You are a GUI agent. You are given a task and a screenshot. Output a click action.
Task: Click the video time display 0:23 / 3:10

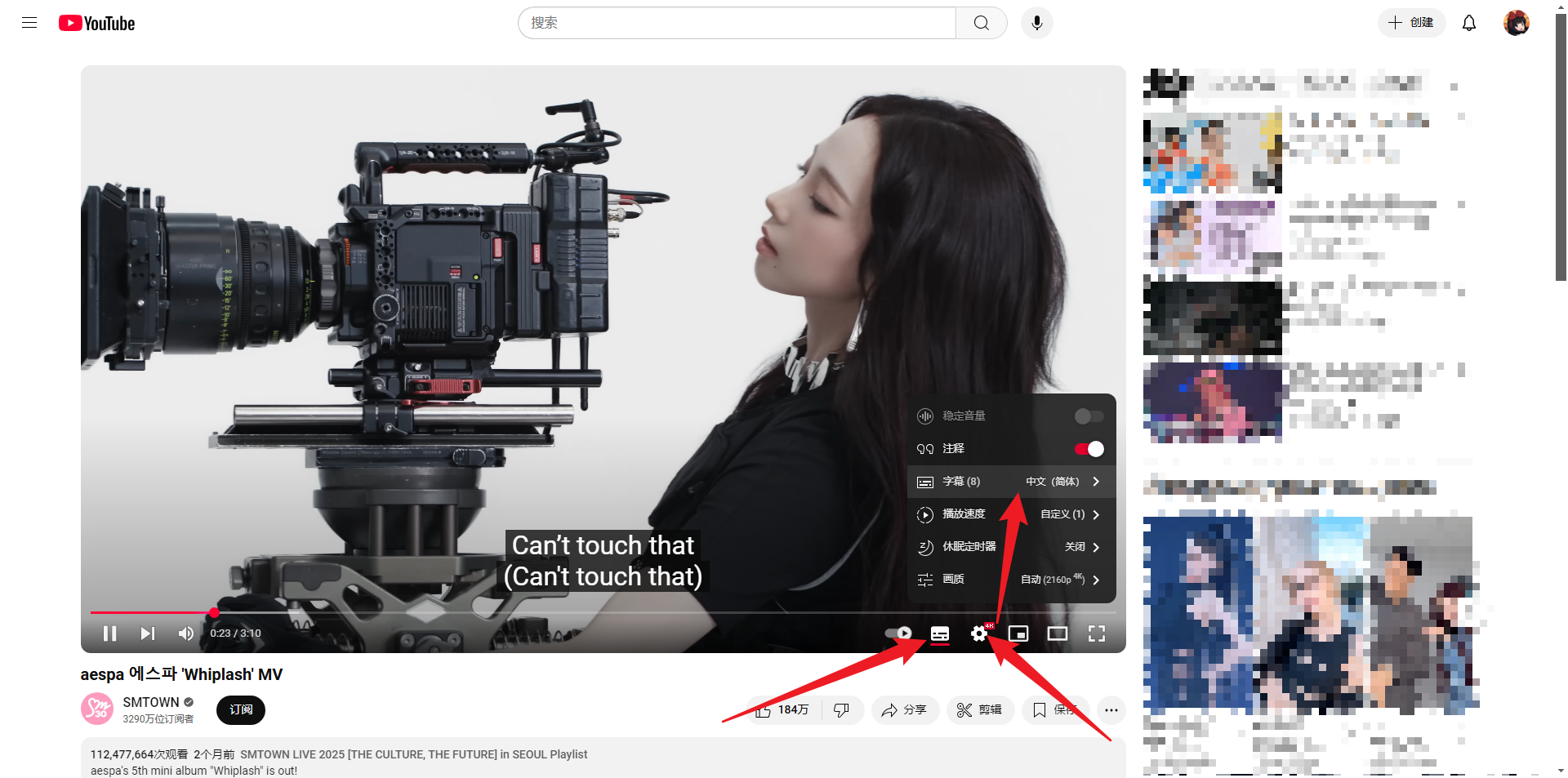click(x=235, y=634)
